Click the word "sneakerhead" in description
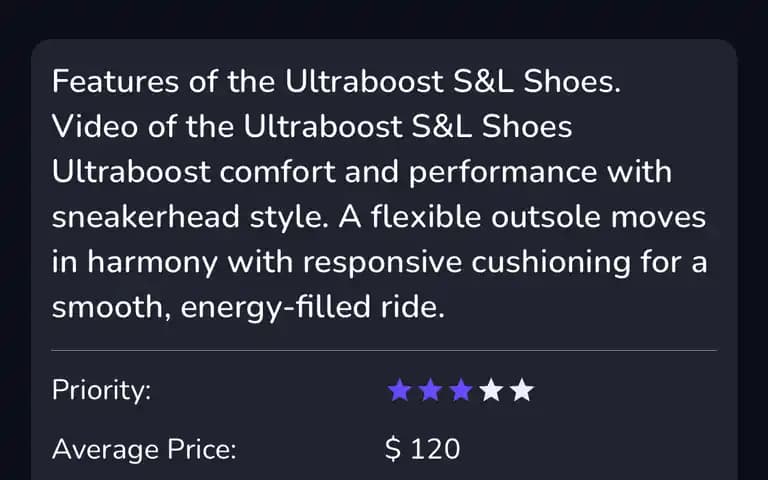The height and width of the screenshot is (480, 768). point(146,216)
